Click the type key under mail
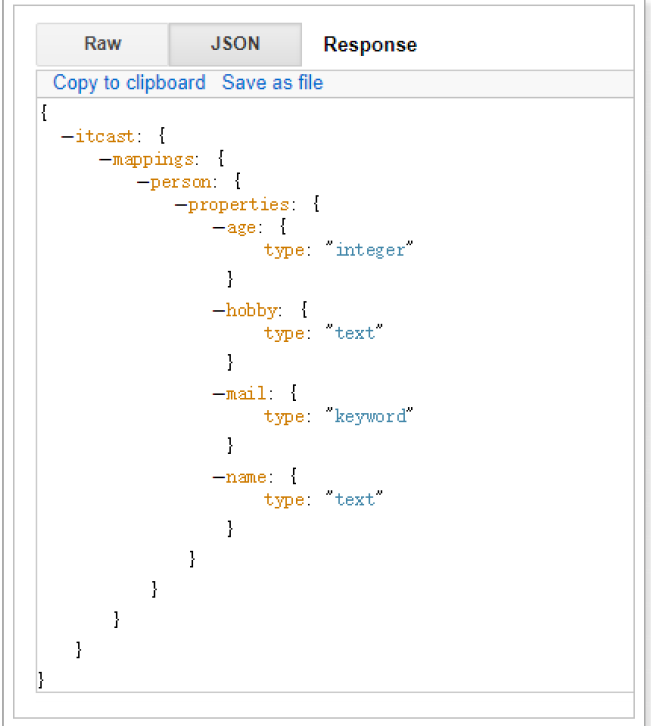The image size is (651, 726). pos(284,416)
